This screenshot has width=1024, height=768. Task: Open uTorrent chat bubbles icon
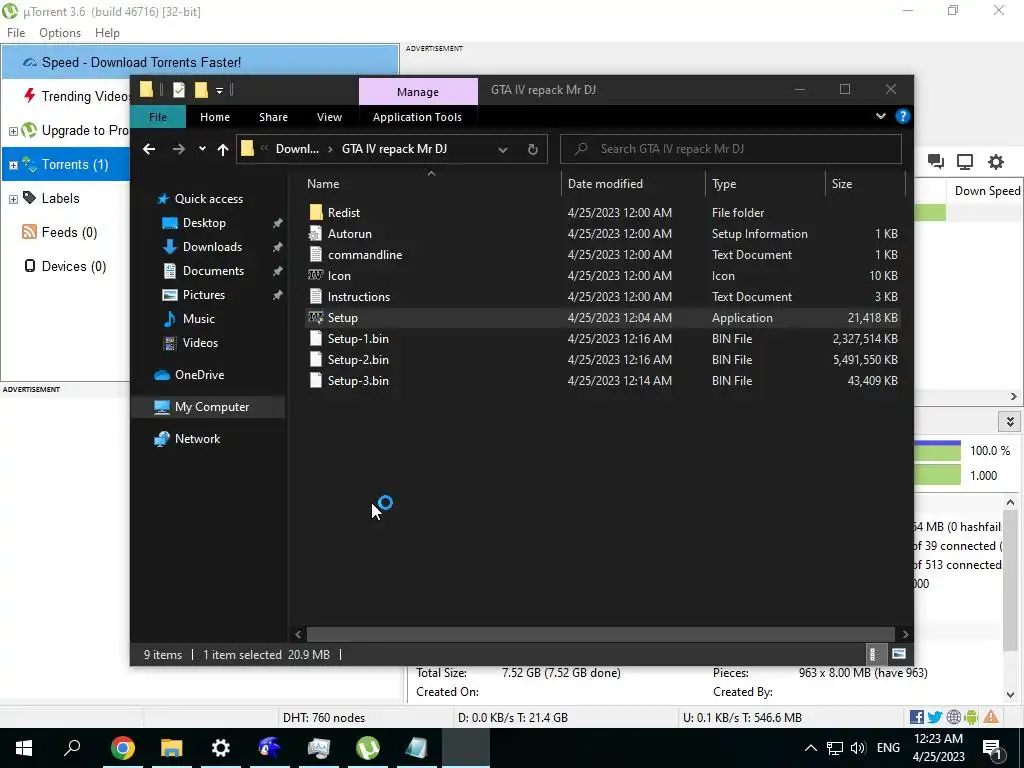(935, 161)
